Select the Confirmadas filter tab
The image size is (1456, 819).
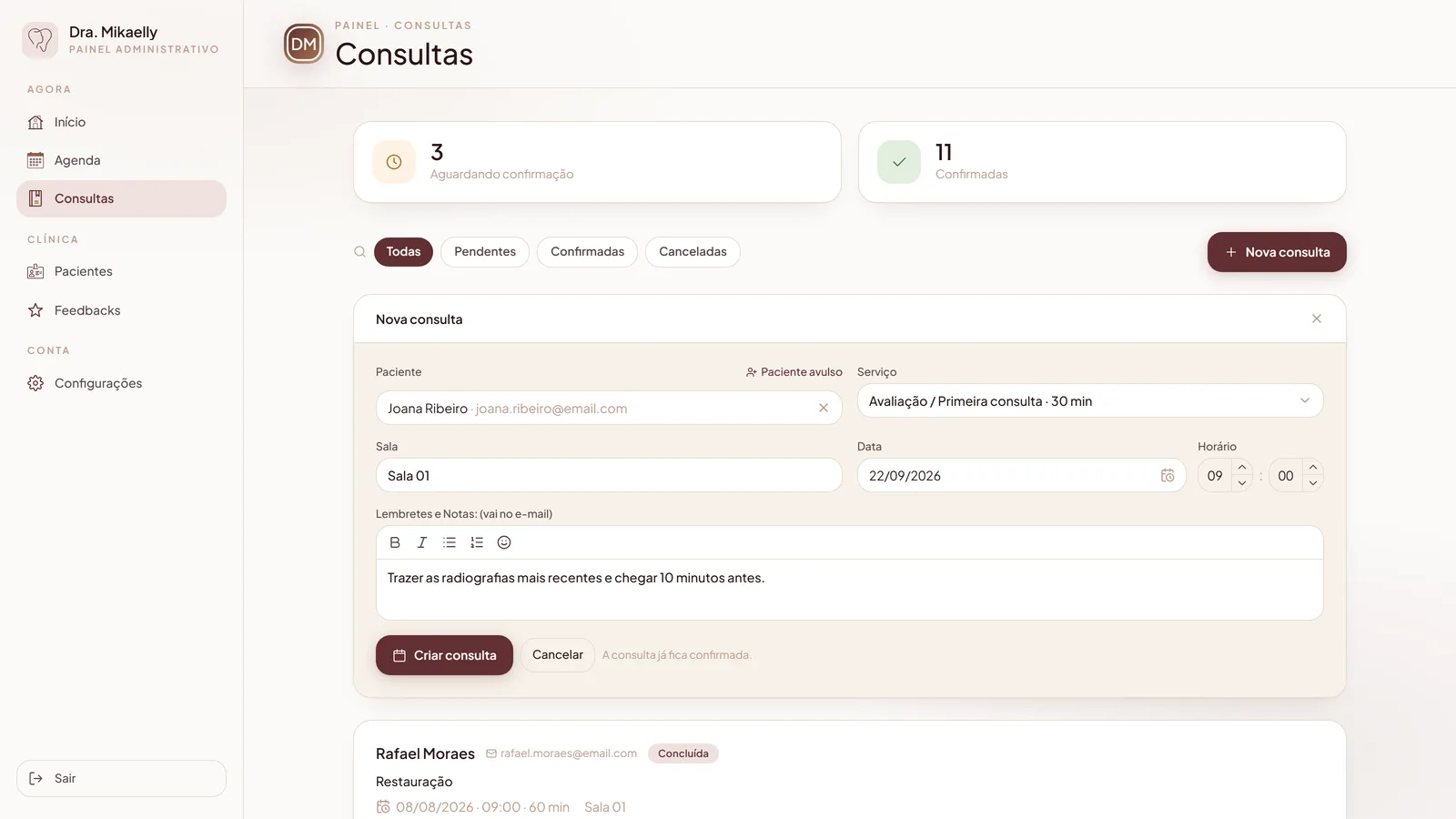tap(588, 252)
